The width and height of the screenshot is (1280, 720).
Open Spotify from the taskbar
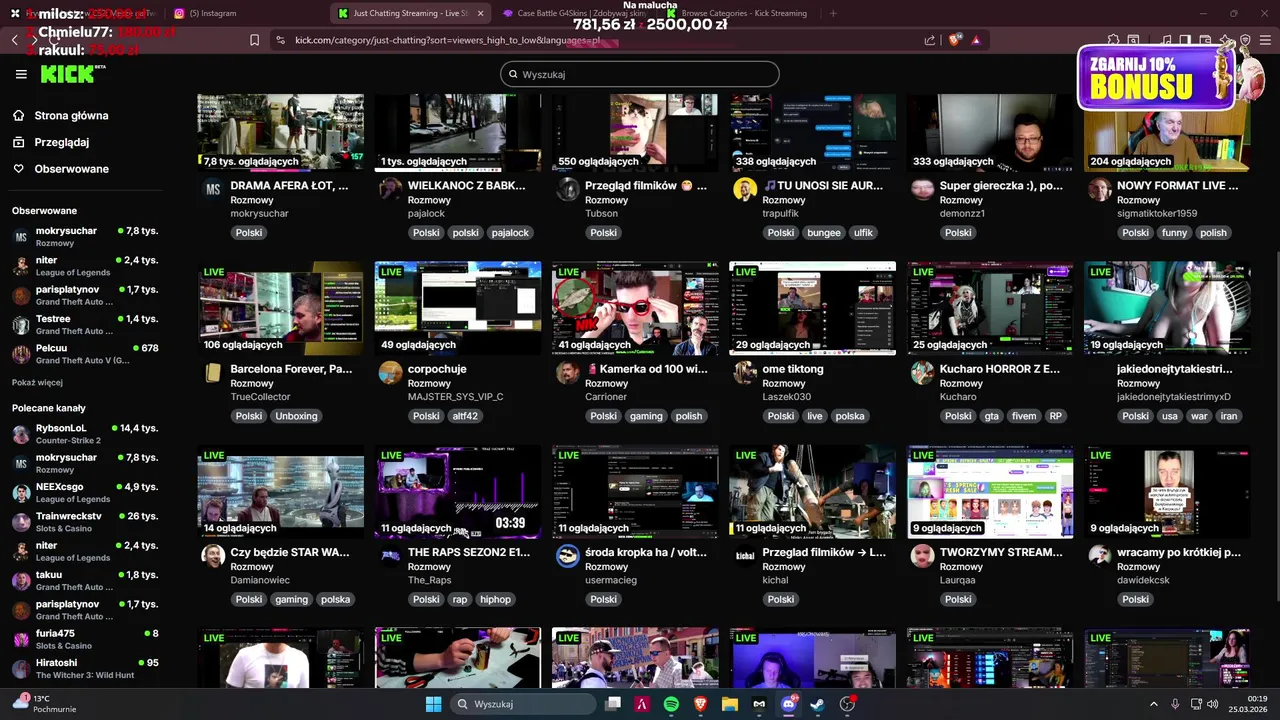(671, 704)
